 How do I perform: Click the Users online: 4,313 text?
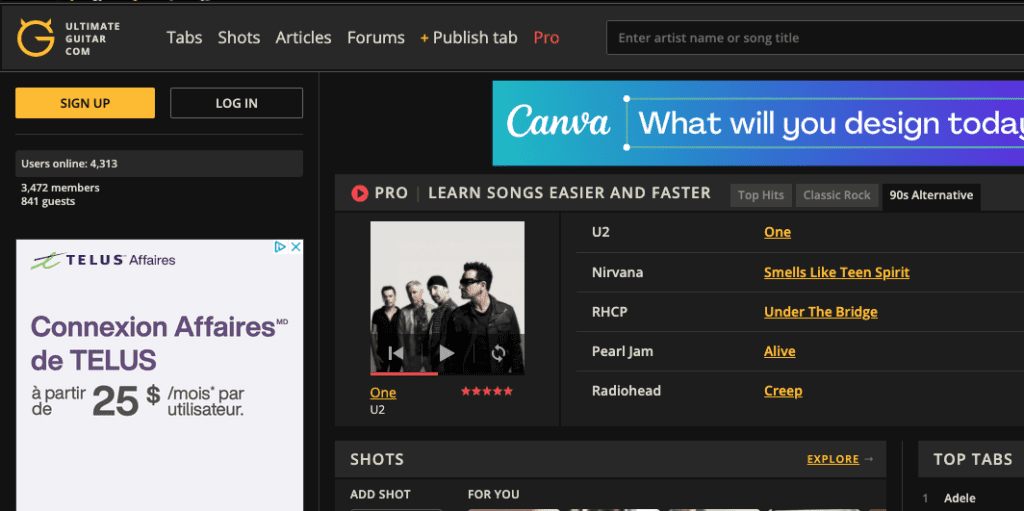[x=69, y=164]
